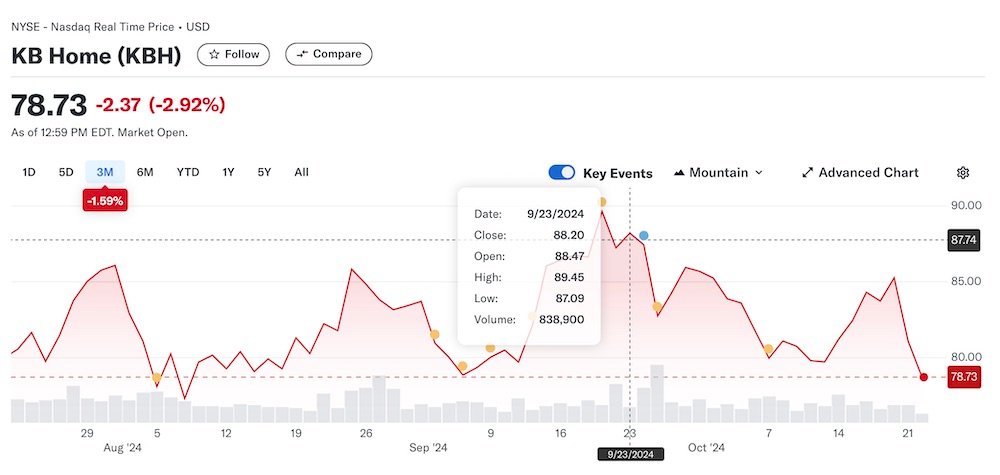The image size is (1000, 475).
Task: Expand the Mountain chart type dropdown
Action: pos(719,173)
